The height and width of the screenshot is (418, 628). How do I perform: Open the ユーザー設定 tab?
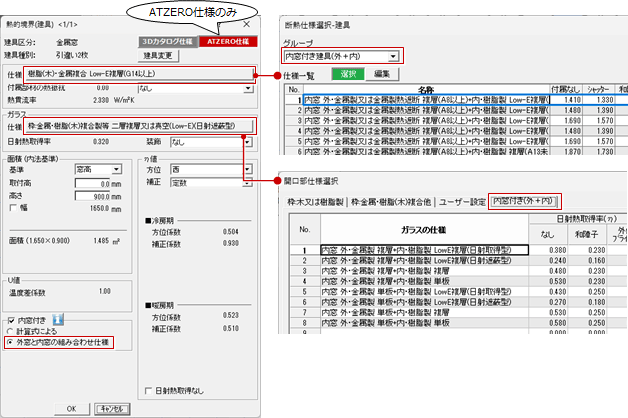[456, 201]
